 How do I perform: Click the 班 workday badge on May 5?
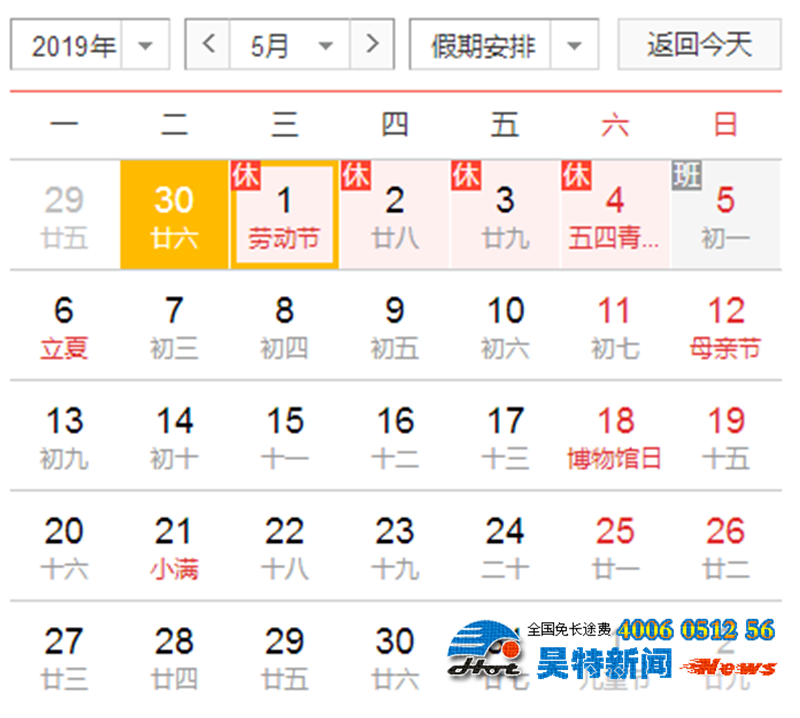687,175
